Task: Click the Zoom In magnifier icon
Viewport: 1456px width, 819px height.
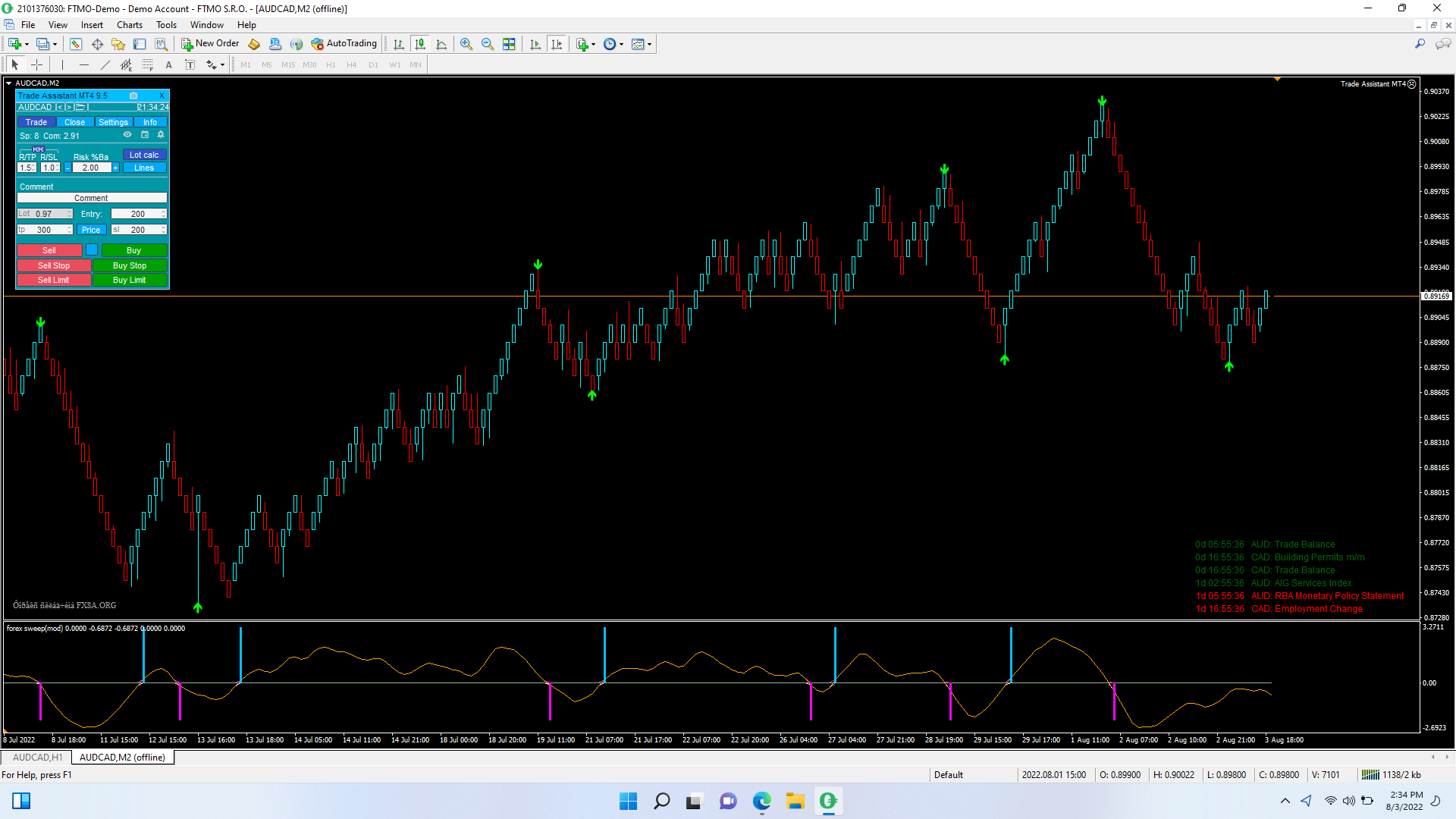Action: click(466, 44)
